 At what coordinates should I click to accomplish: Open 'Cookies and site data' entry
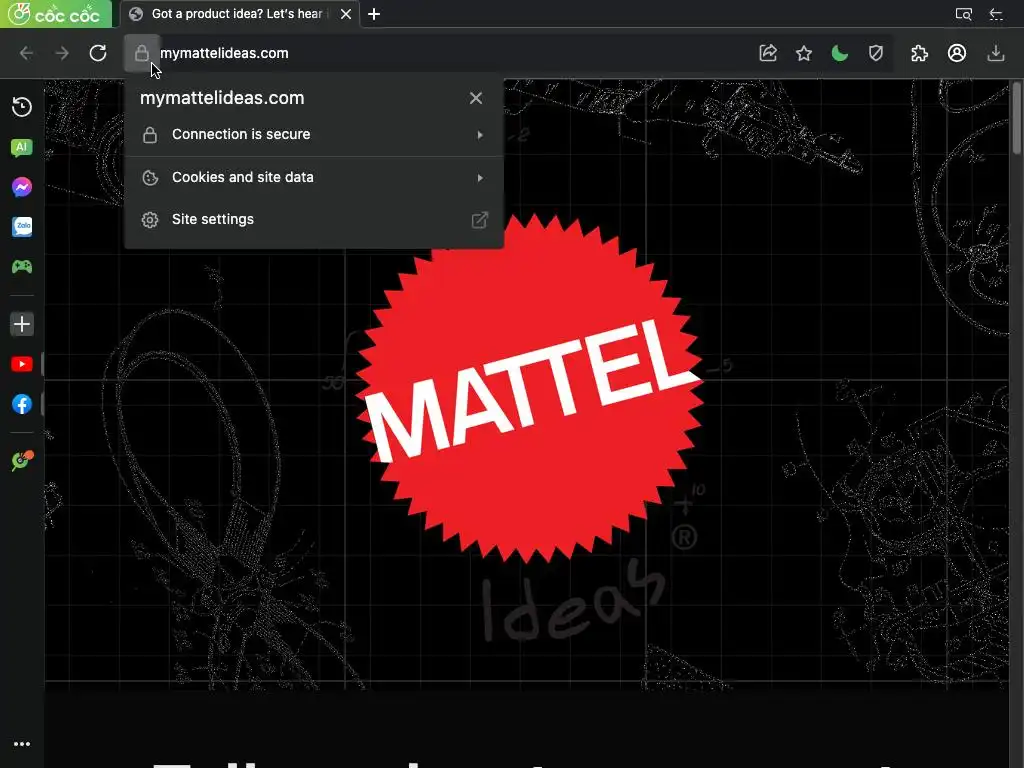313,178
